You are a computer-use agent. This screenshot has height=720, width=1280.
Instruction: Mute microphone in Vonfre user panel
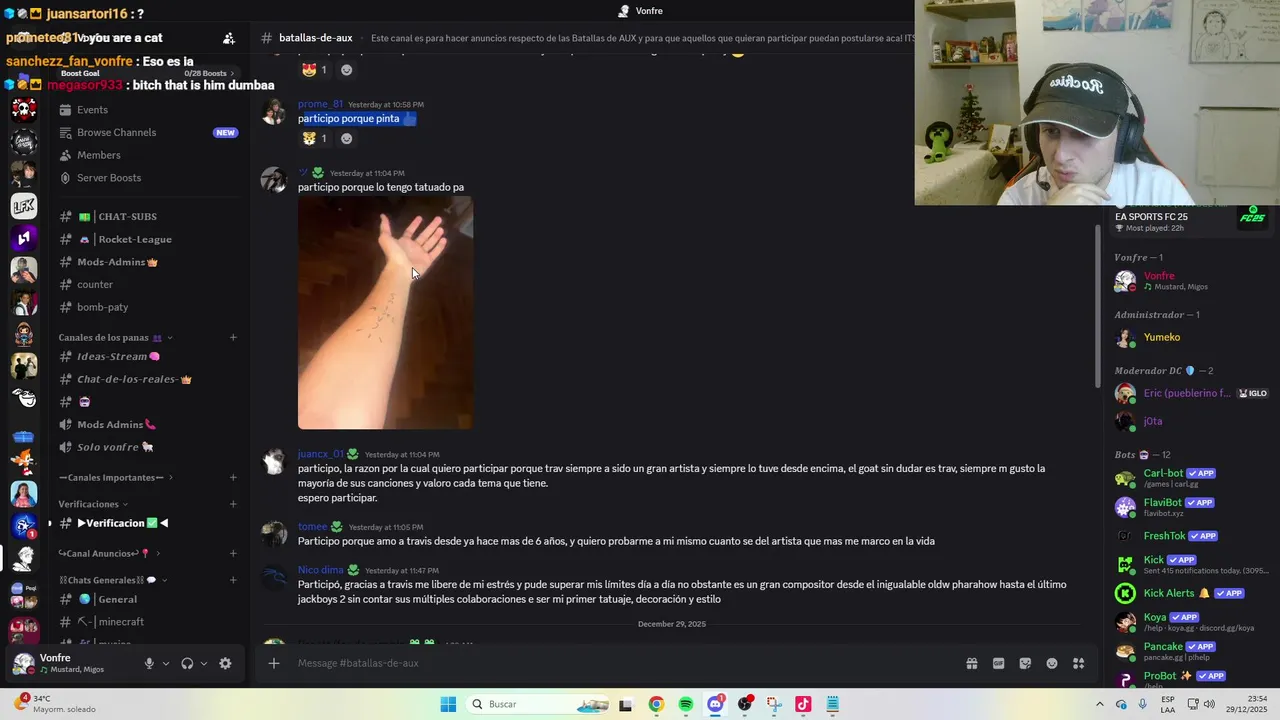tap(149, 663)
